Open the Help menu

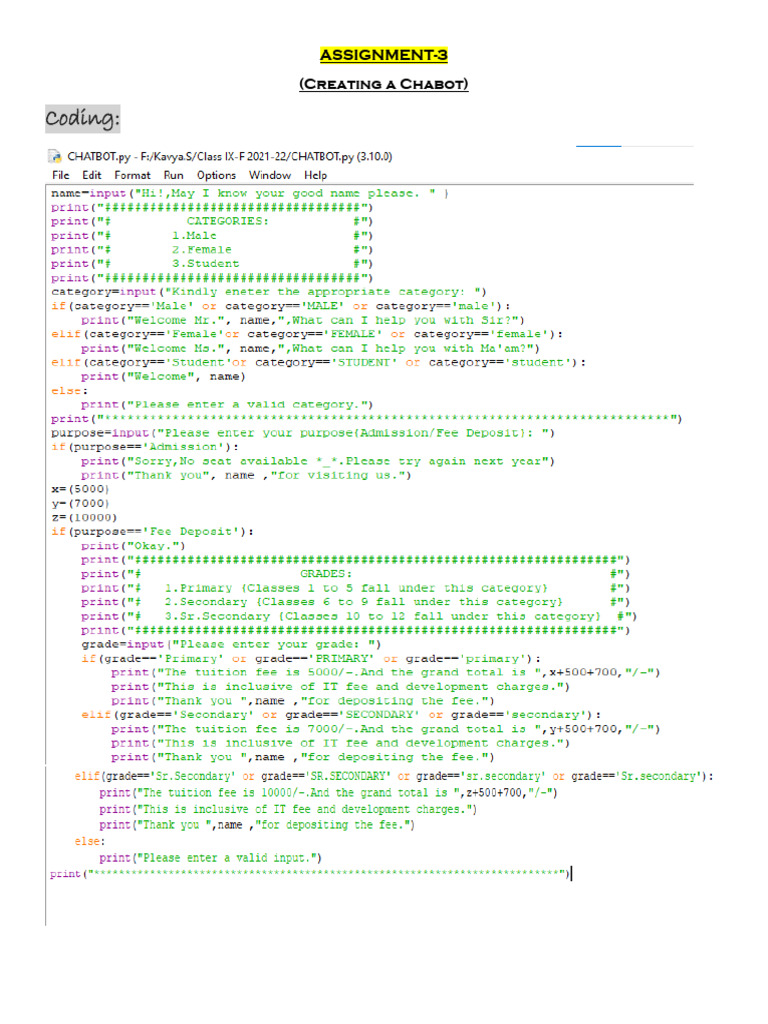click(x=315, y=175)
